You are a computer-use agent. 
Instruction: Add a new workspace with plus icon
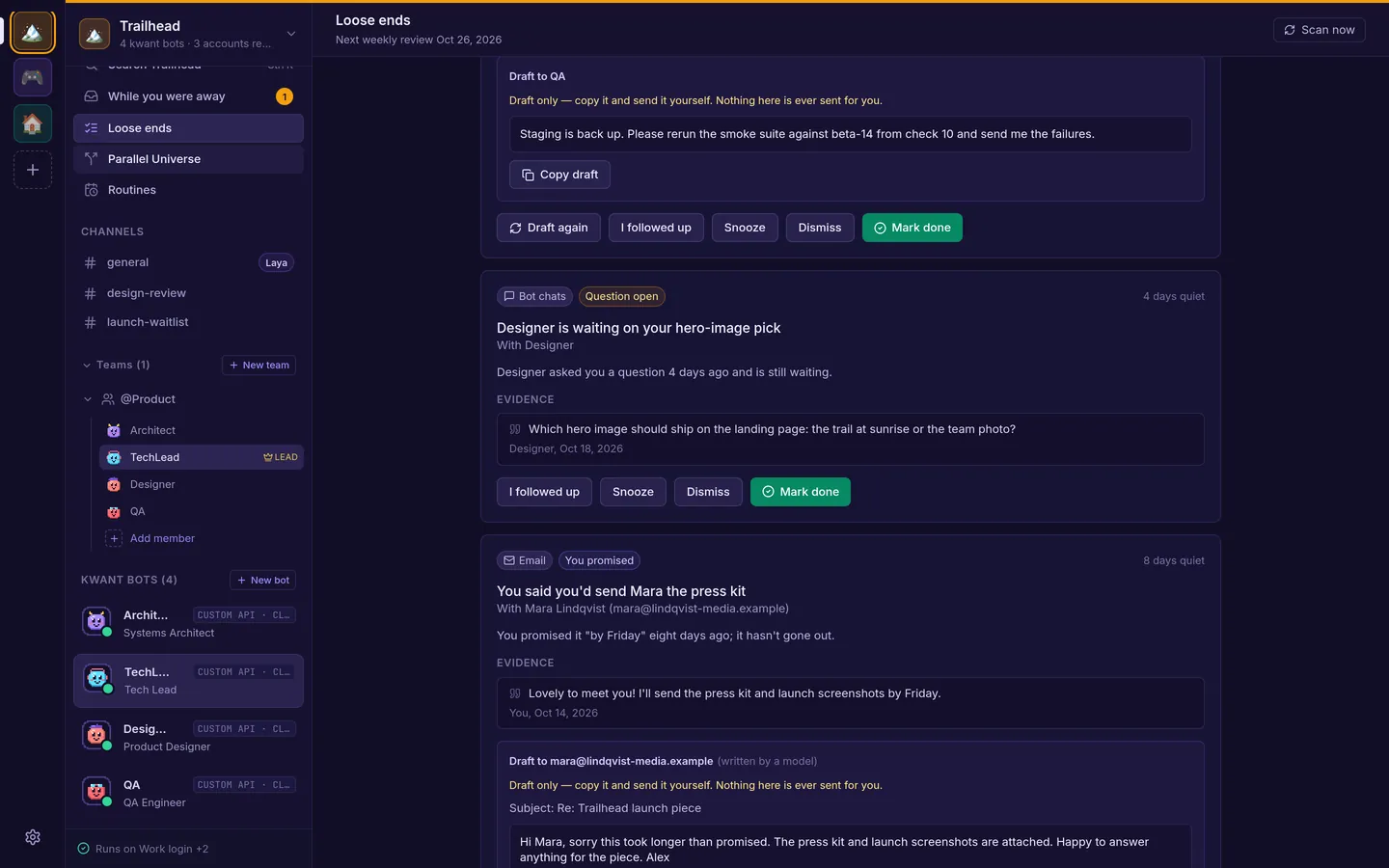32,170
